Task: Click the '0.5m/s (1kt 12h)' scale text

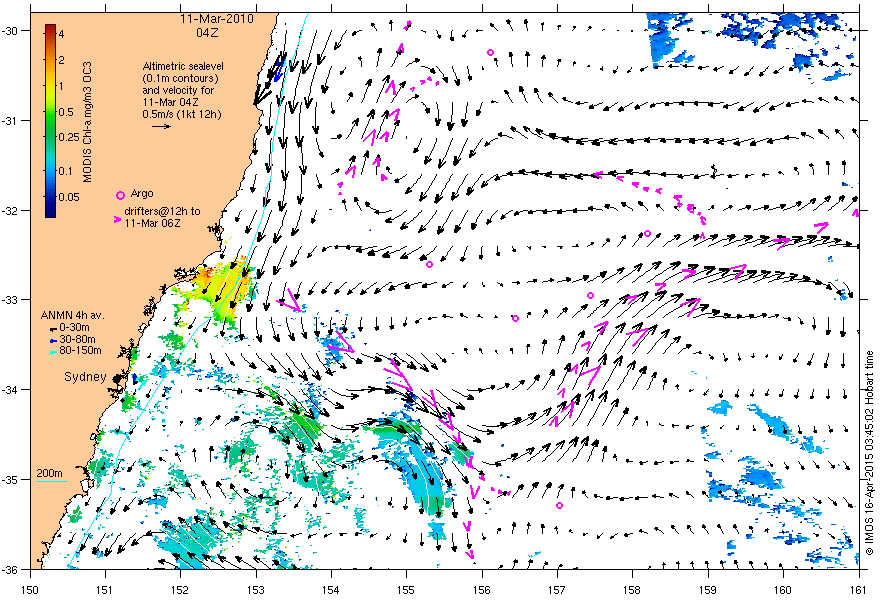Action: click(x=182, y=114)
